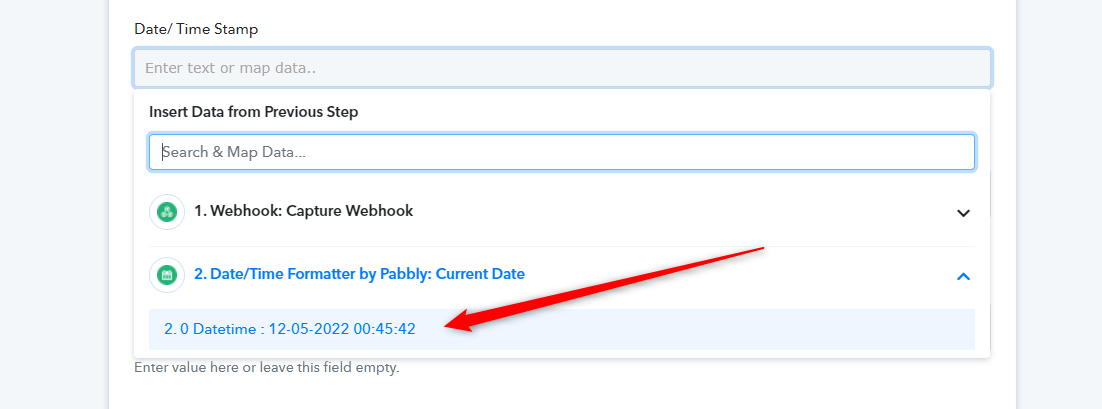Click the Webhook app icon
Image resolution: width=1102 pixels, height=409 pixels.
(167, 212)
